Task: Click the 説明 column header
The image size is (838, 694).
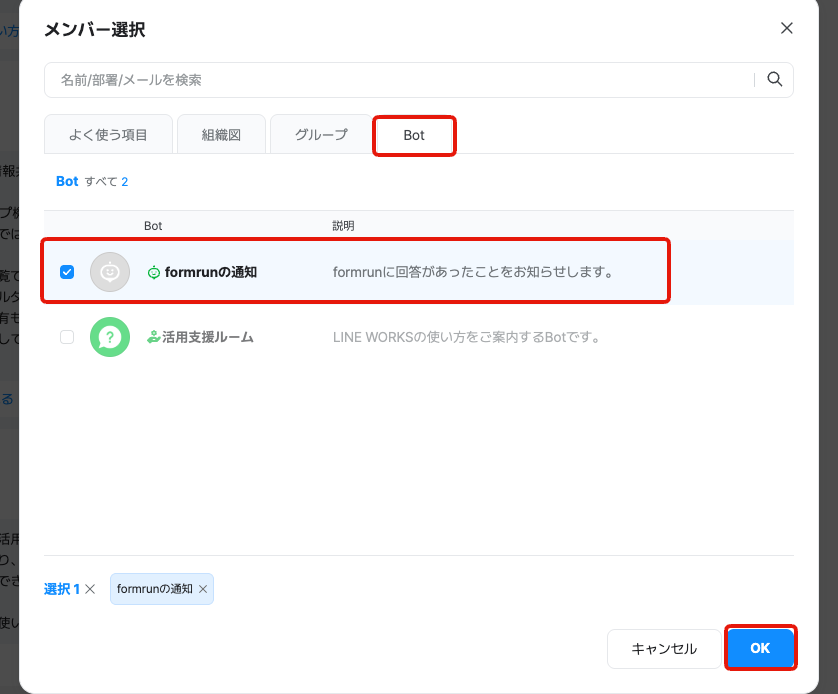Action: (x=343, y=225)
